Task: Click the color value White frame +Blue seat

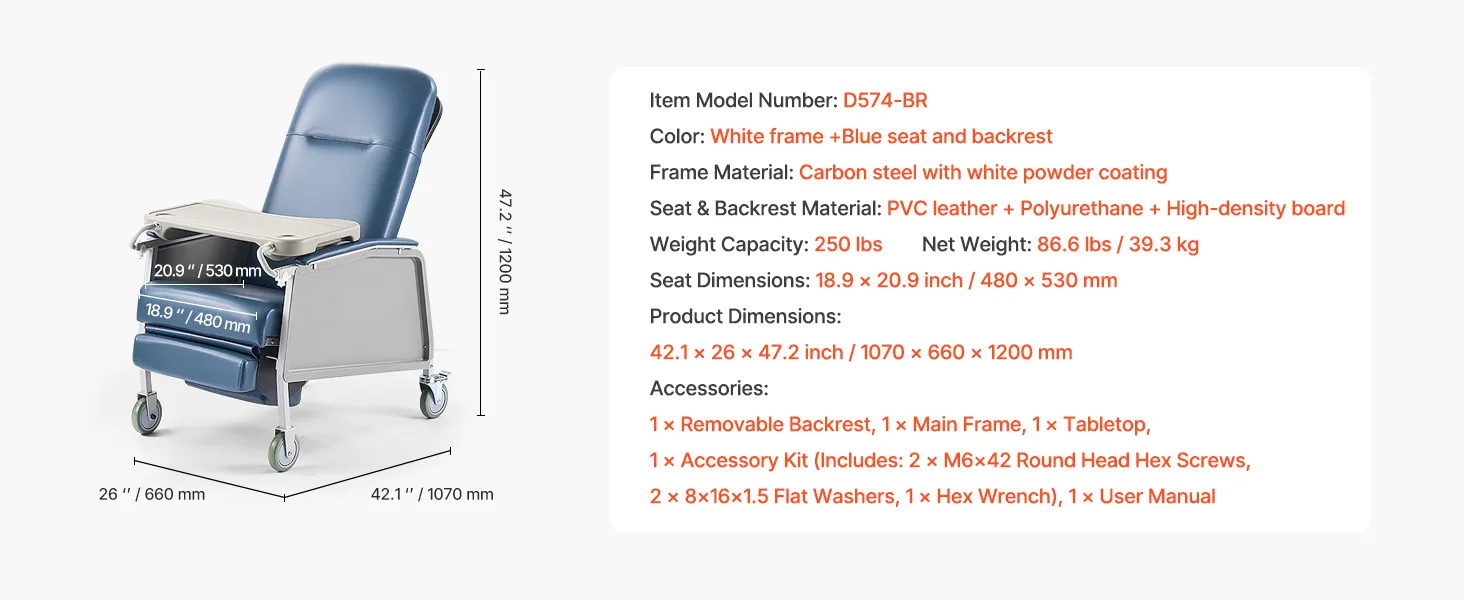Action: tap(881, 136)
